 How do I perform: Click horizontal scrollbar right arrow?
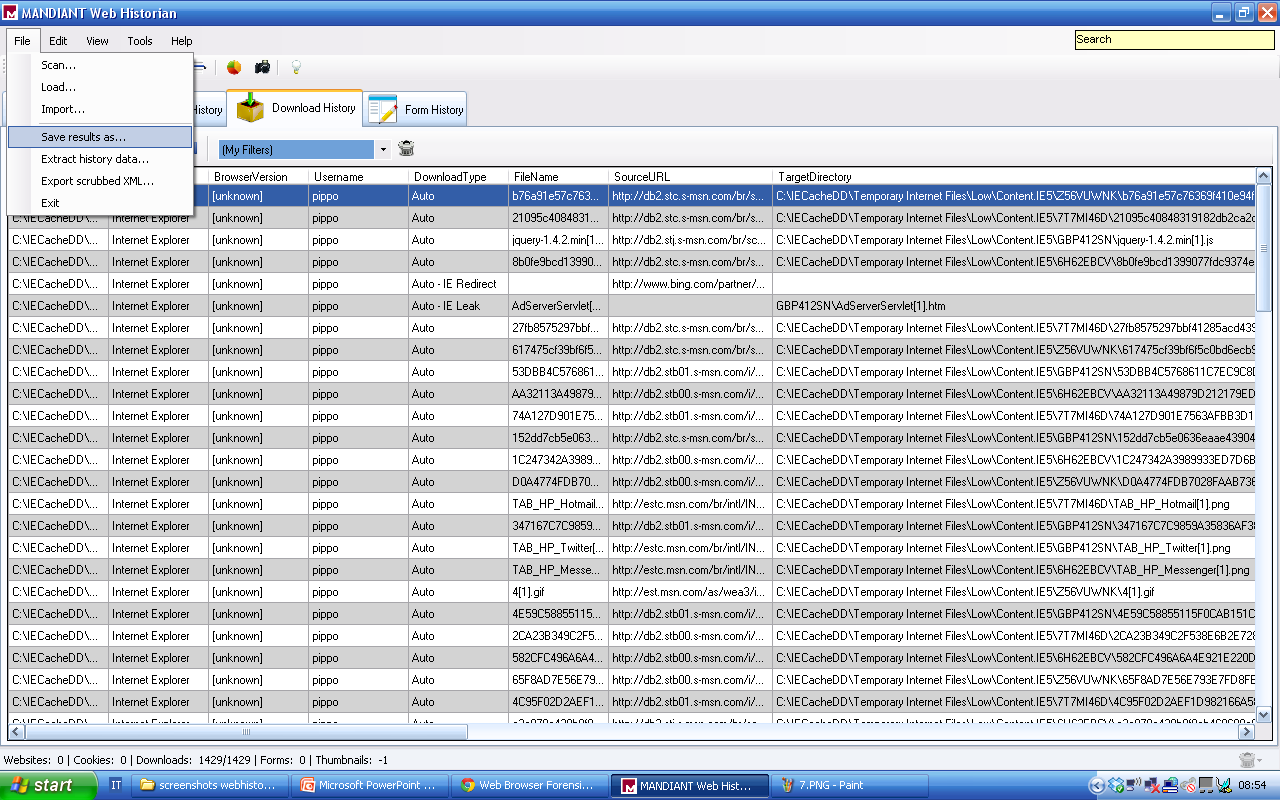(x=1247, y=732)
